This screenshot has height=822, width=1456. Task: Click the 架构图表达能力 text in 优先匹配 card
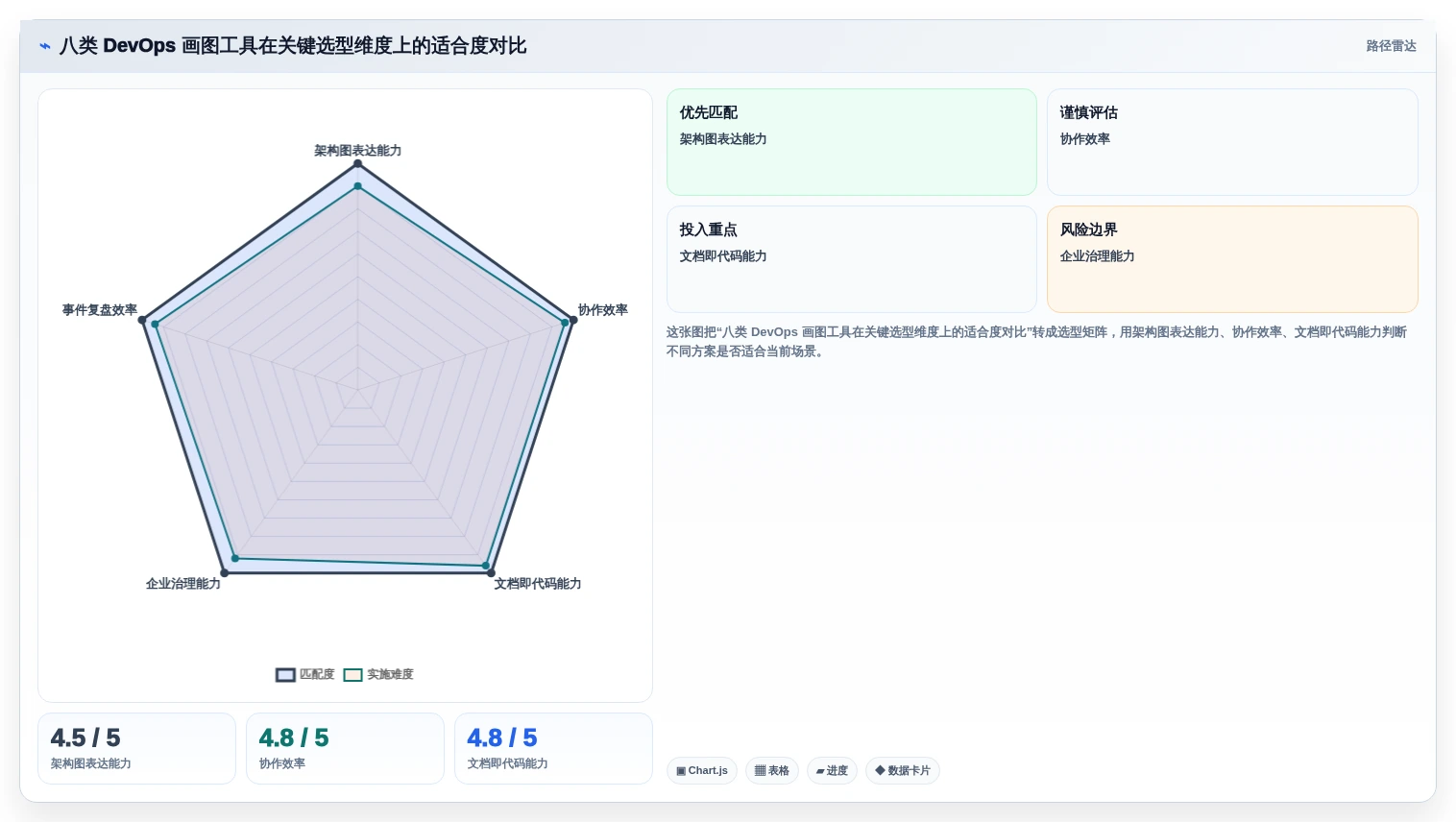click(x=723, y=139)
